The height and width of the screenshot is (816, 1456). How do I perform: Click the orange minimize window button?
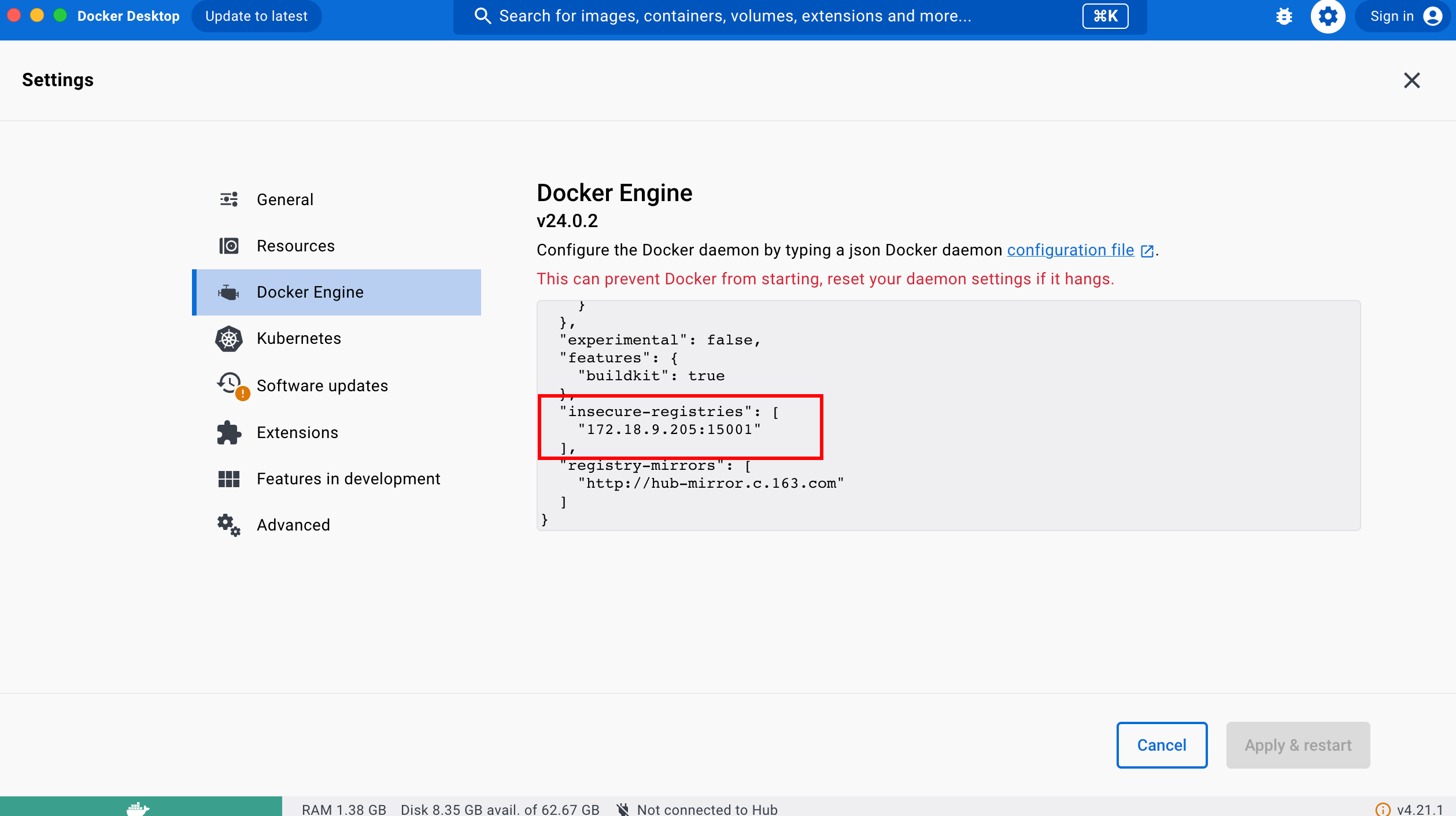(37, 15)
